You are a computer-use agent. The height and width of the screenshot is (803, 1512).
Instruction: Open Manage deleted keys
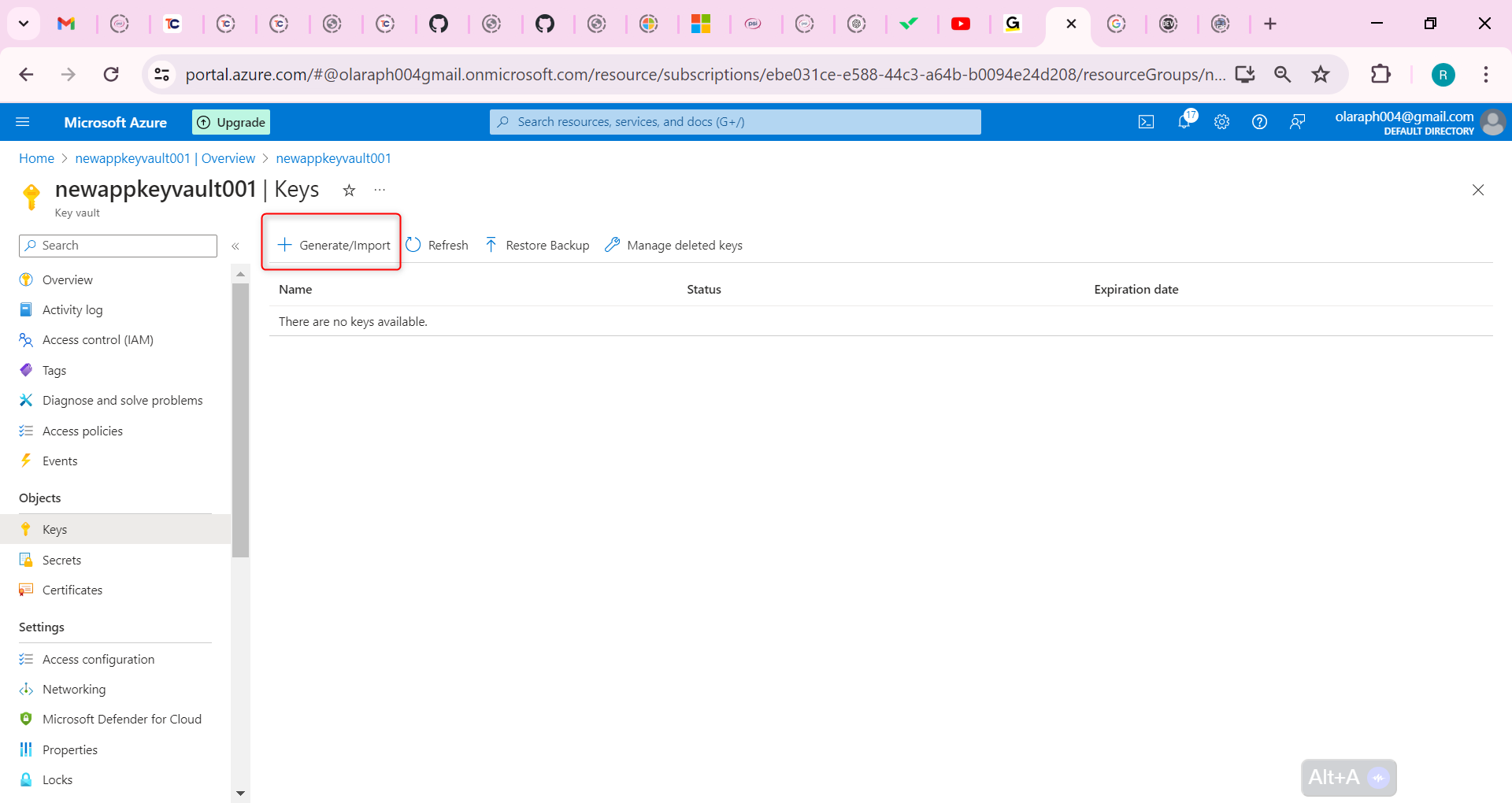(673, 245)
